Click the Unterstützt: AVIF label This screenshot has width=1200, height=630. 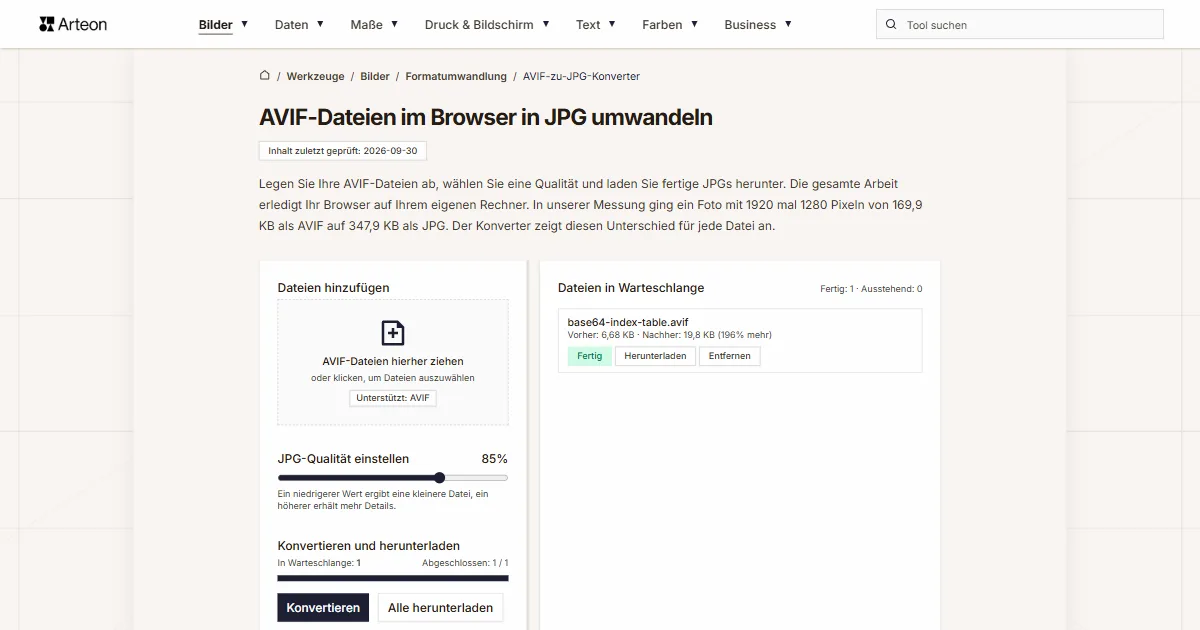393,398
